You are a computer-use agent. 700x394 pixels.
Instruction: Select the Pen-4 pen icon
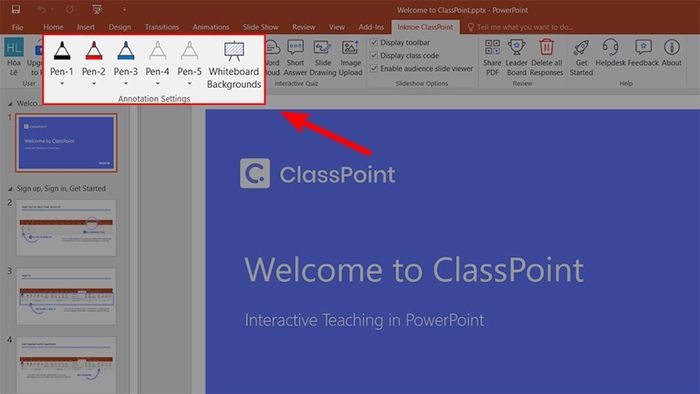click(158, 50)
